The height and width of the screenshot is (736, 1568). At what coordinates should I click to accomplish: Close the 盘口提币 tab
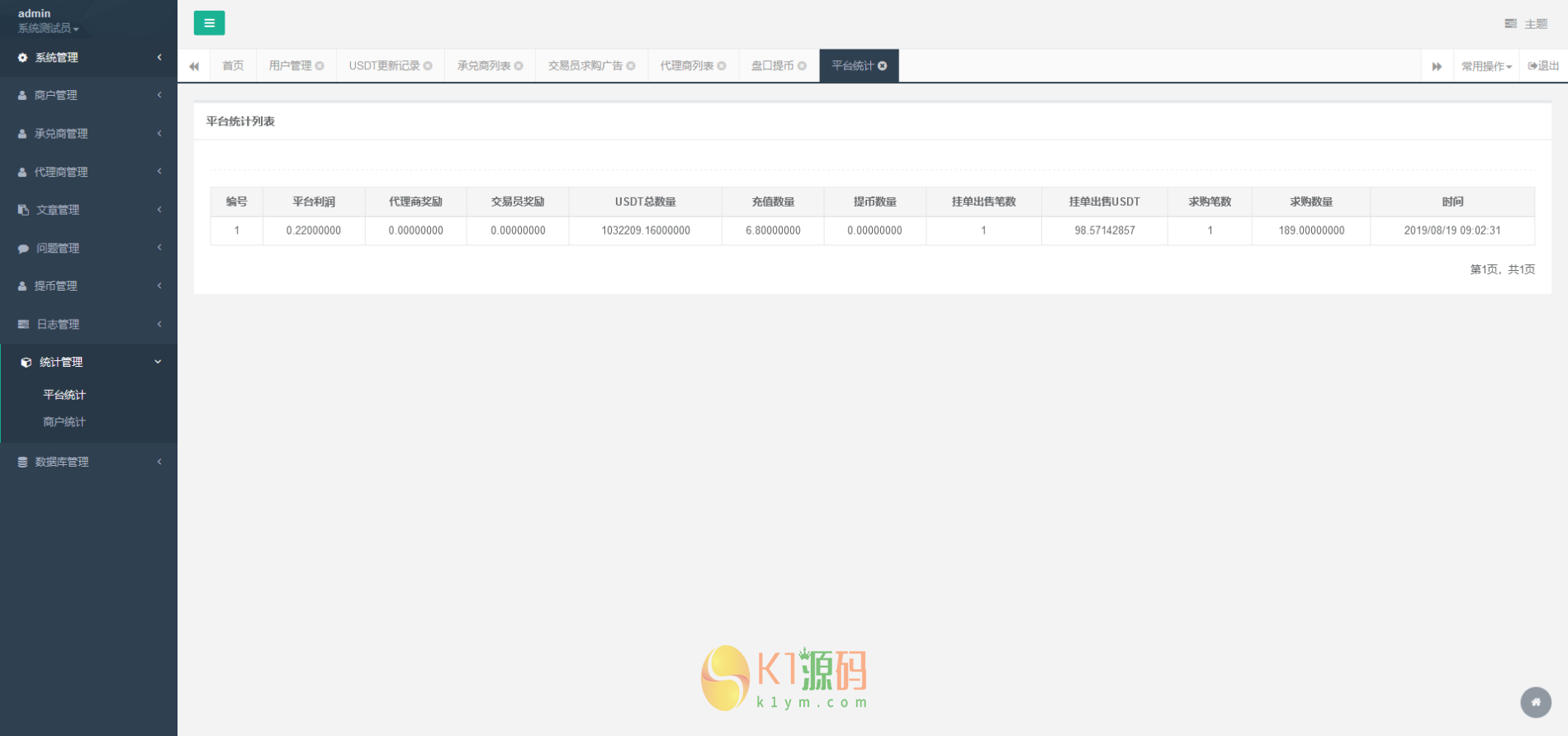(802, 66)
